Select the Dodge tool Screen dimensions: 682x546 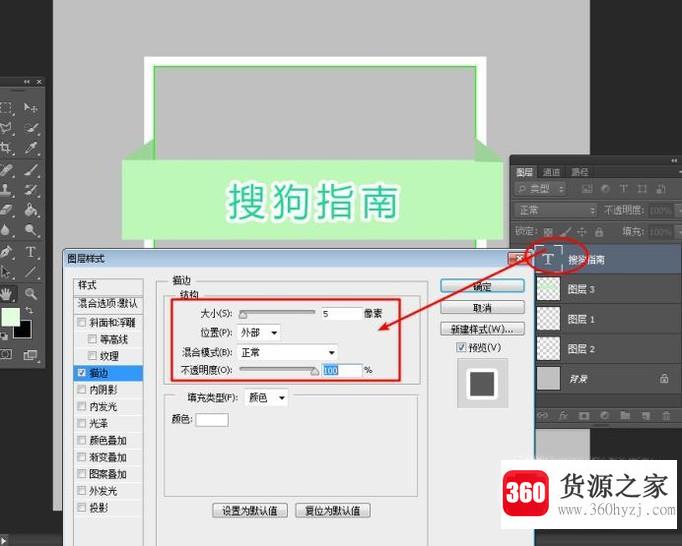click(30, 230)
